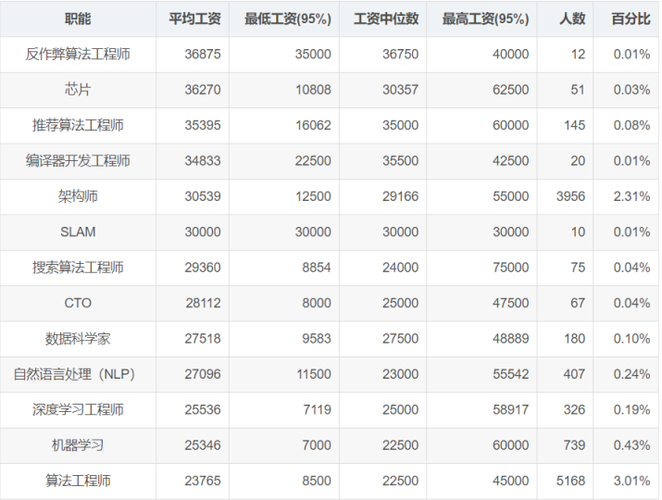This screenshot has height=500, width=662.
Task: Select the 深度学习工程师 row label
Action: (78, 410)
